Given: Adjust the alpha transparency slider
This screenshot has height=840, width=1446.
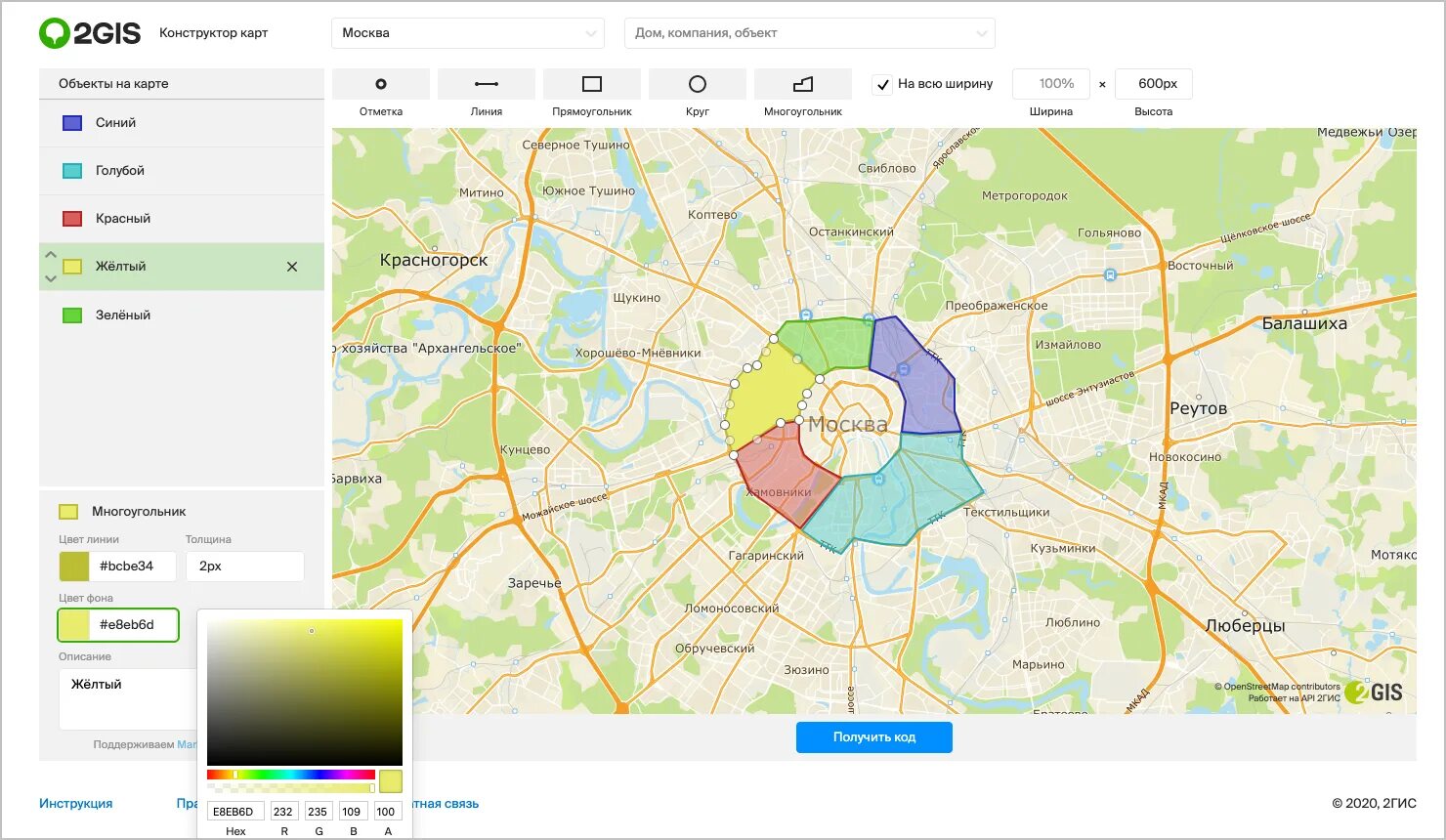Looking at the screenshot, I should coord(291,787).
